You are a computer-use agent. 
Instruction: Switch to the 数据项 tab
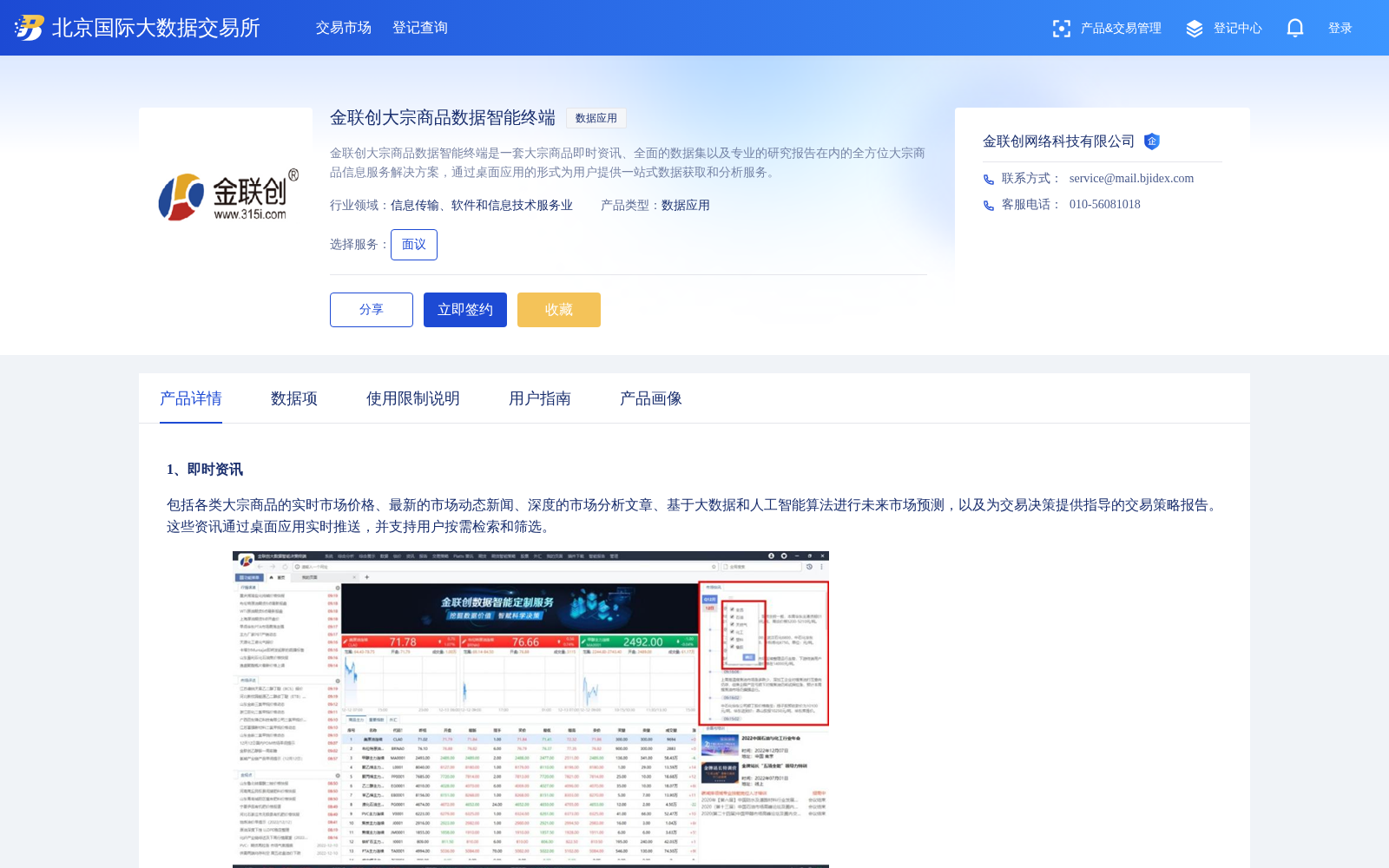(294, 398)
